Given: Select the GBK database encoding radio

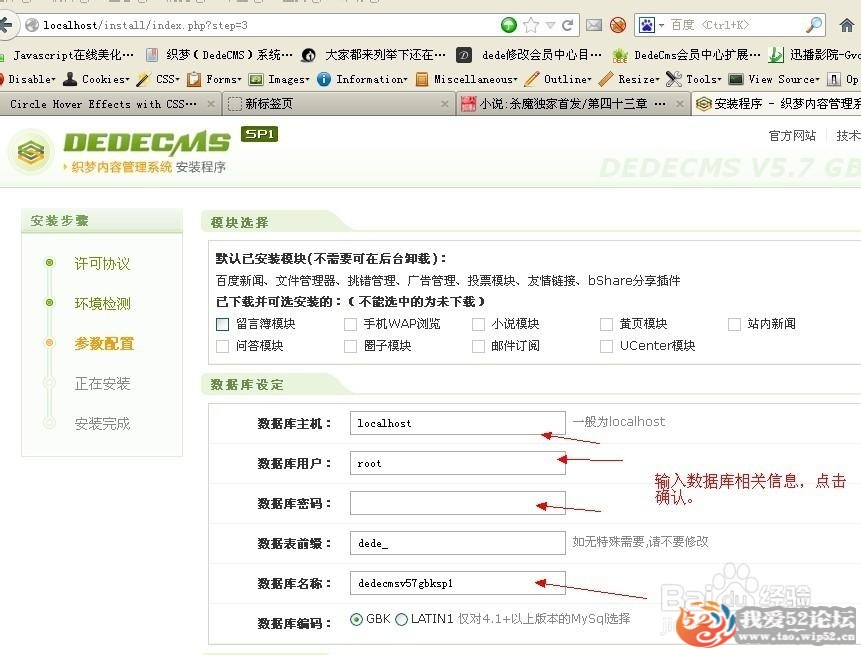Looking at the screenshot, I should pyautogui.click(x=356, y=620).
